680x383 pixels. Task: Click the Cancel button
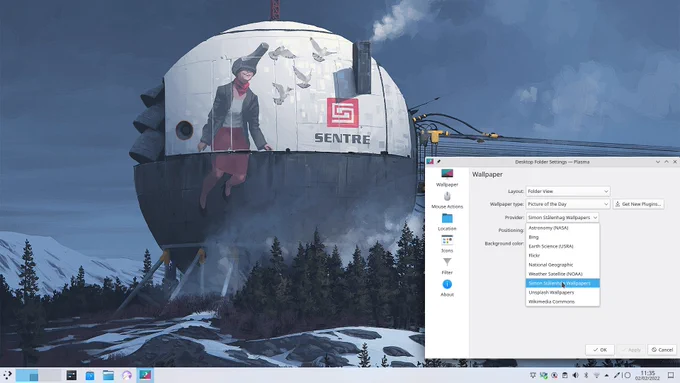click(662, 350)
